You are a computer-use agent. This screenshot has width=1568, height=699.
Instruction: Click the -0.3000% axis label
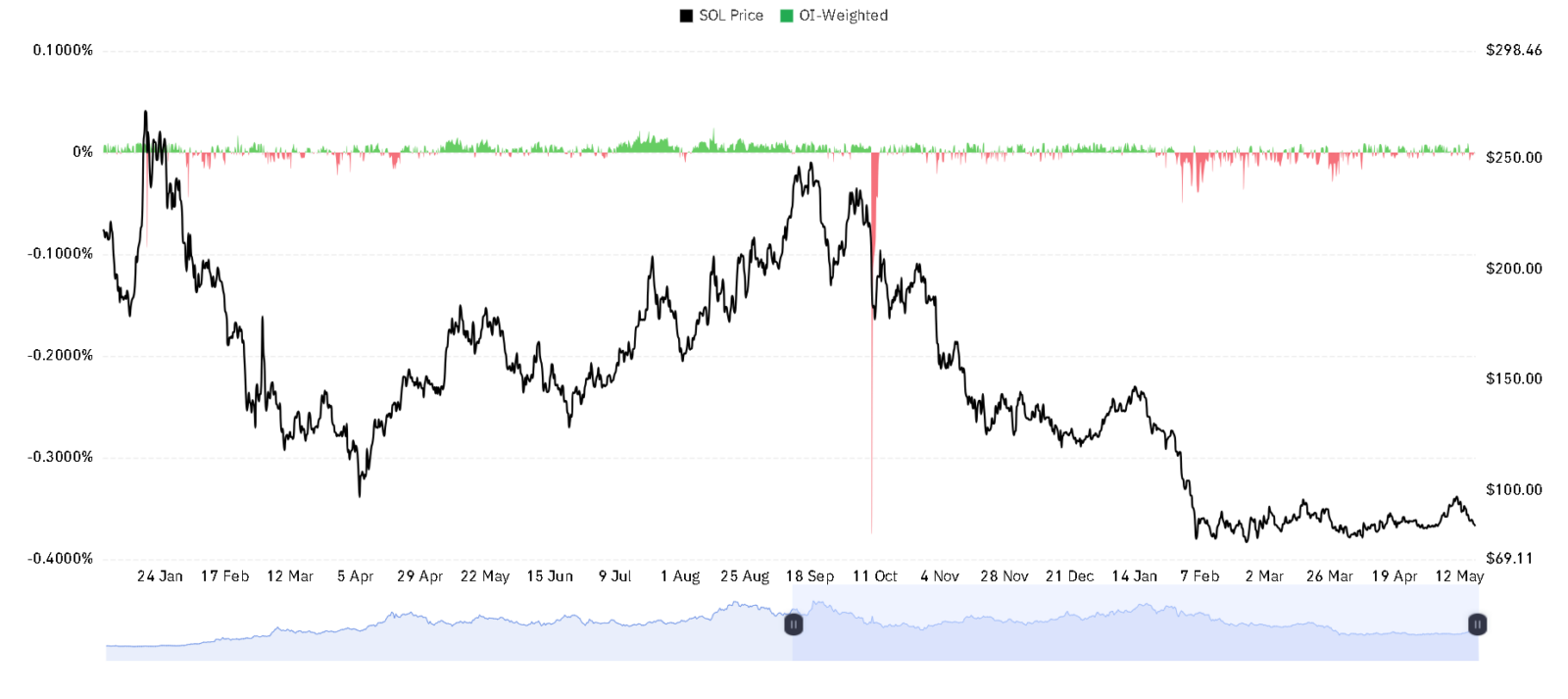tap(60, 457)
